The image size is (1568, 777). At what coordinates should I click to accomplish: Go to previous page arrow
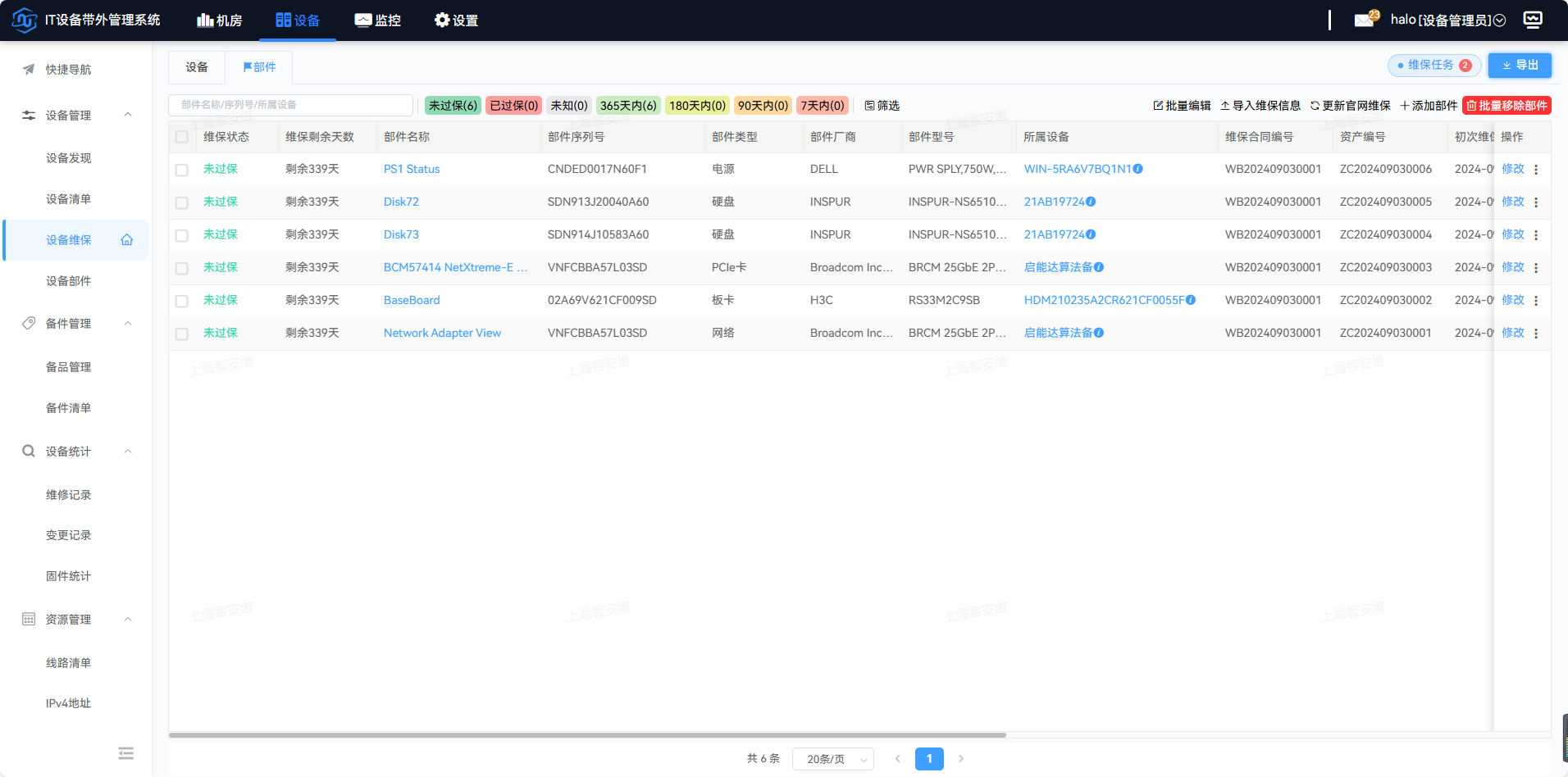click(x=898, y=759)
